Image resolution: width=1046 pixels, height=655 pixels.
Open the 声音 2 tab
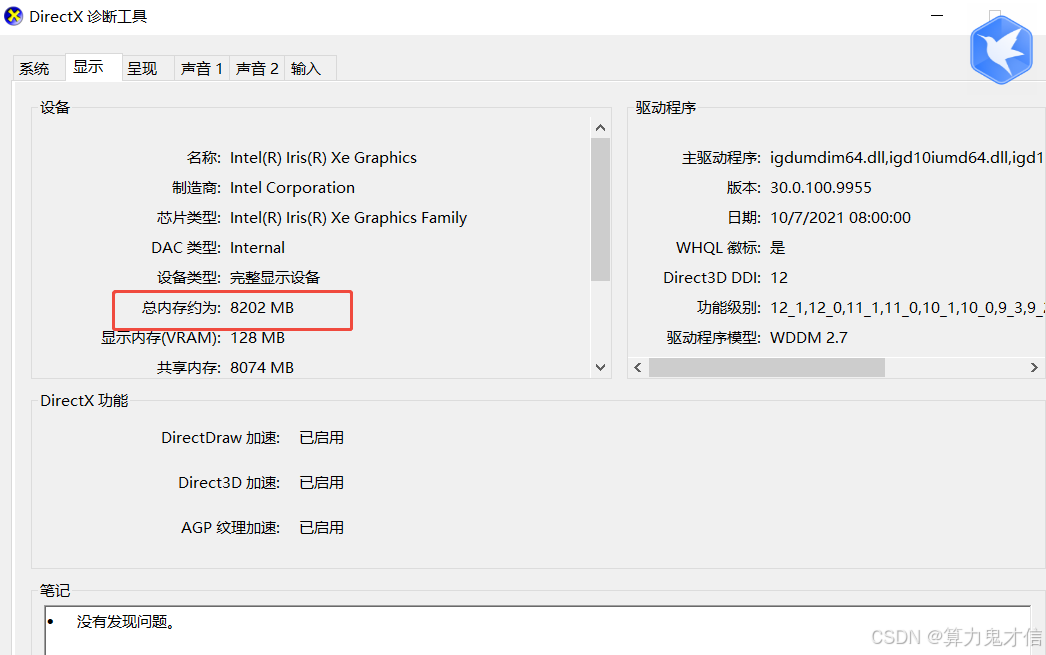click(257, 69)
